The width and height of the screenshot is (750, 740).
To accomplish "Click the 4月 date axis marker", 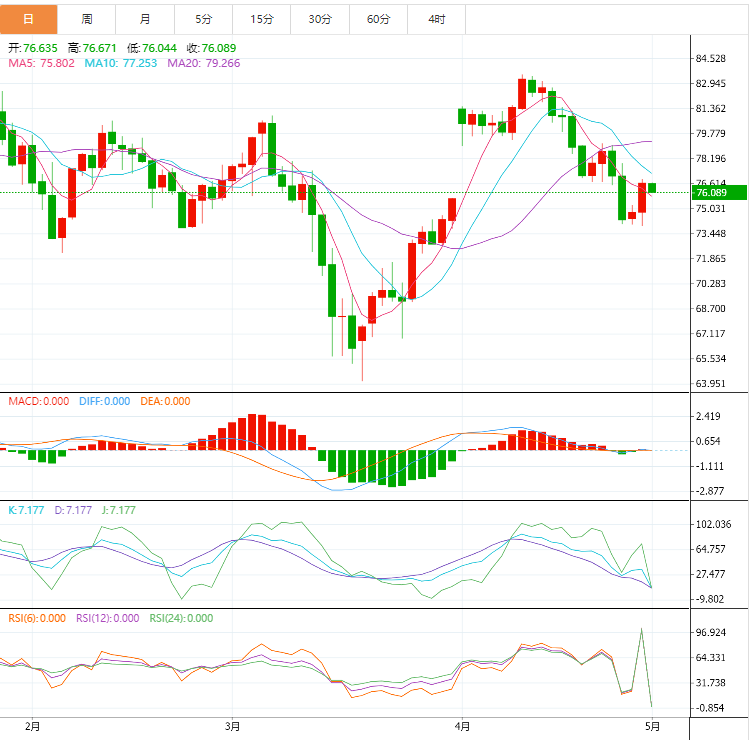I will [461, 725].
